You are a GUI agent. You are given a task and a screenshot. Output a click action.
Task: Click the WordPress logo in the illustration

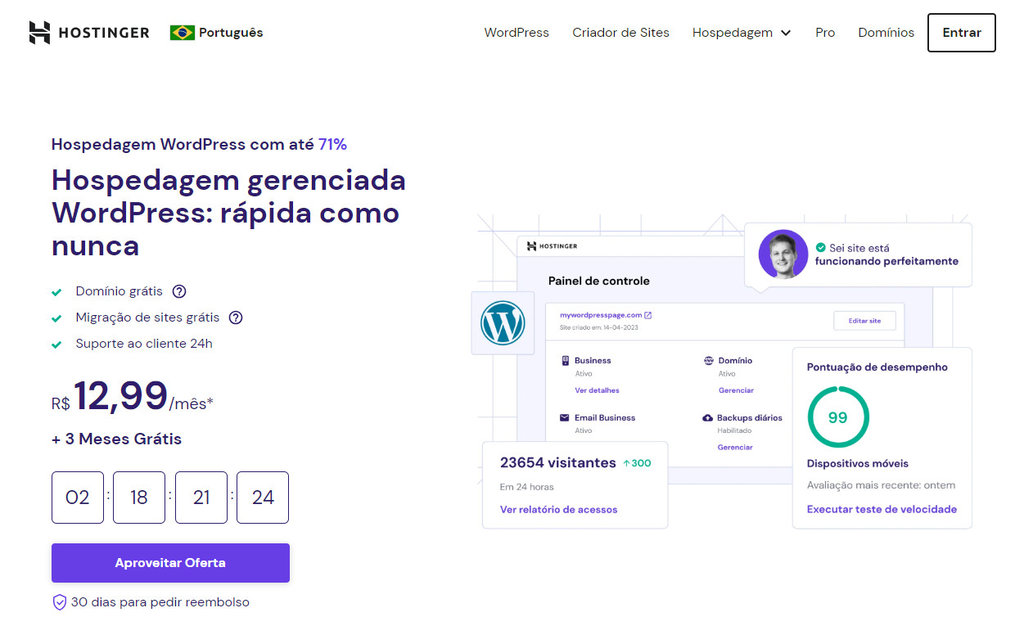tap(503, 323)
